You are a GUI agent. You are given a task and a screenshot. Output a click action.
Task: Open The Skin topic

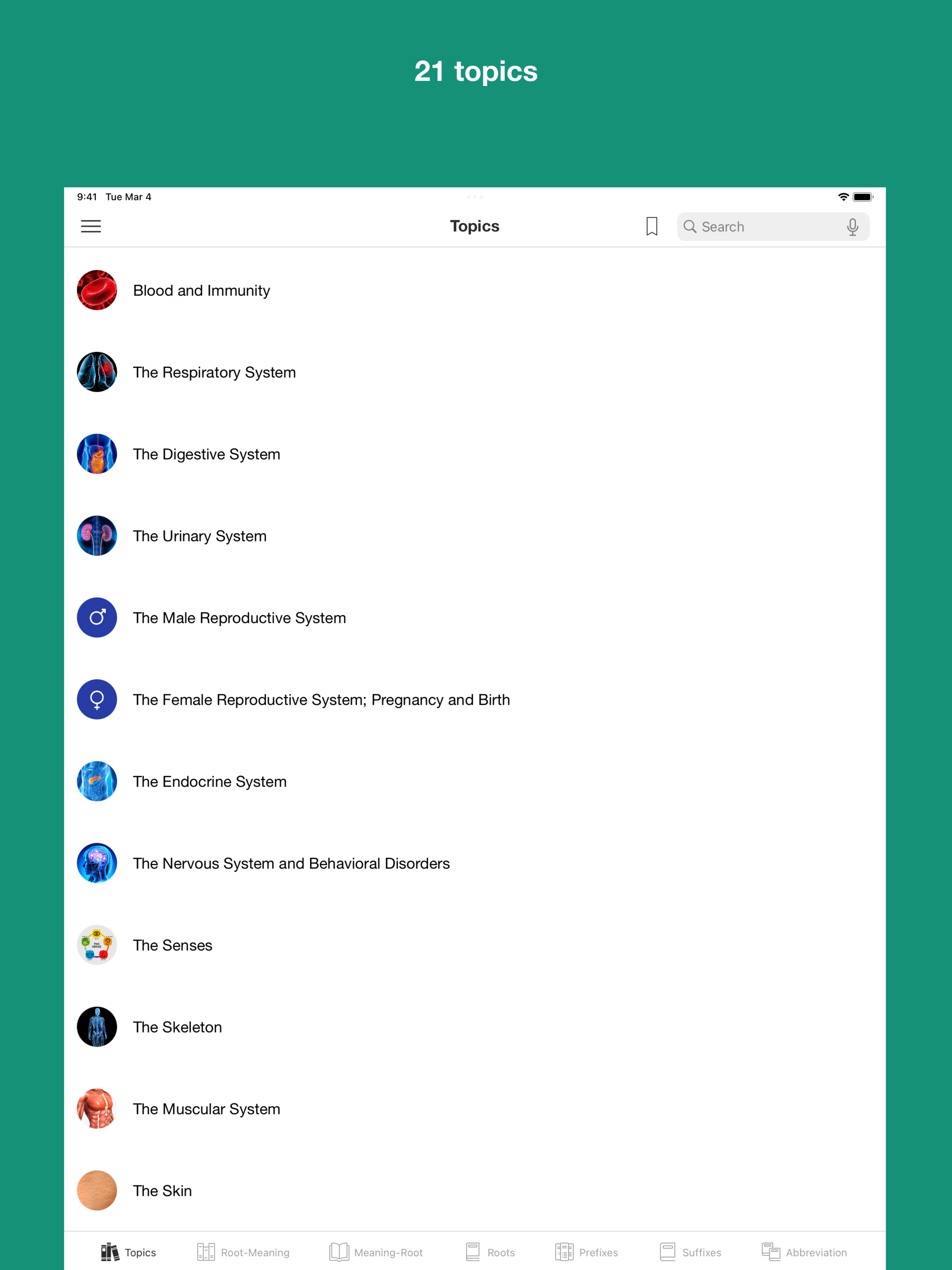tap(475, 1190)
